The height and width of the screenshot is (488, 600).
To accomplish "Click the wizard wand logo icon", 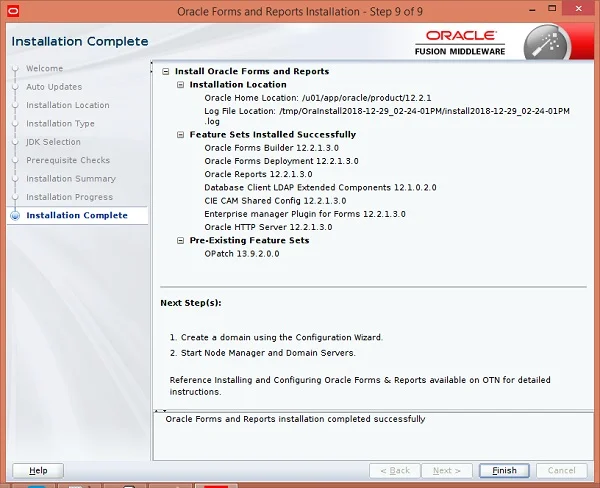I will click(546, 44).
